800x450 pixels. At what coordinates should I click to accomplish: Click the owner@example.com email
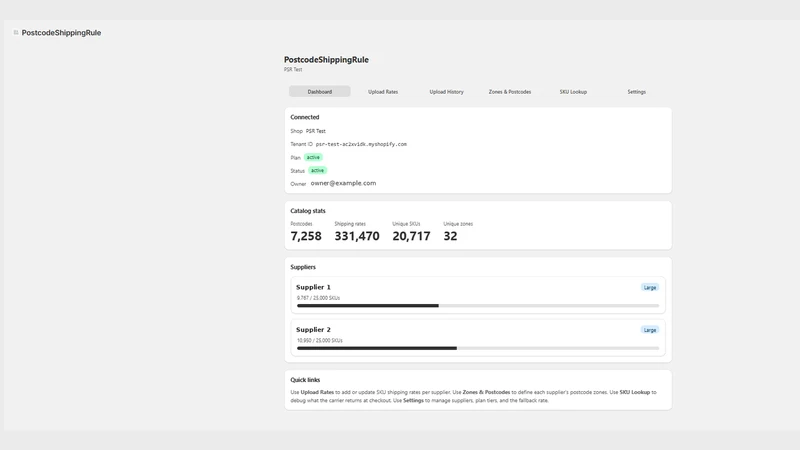pos(343,183)
